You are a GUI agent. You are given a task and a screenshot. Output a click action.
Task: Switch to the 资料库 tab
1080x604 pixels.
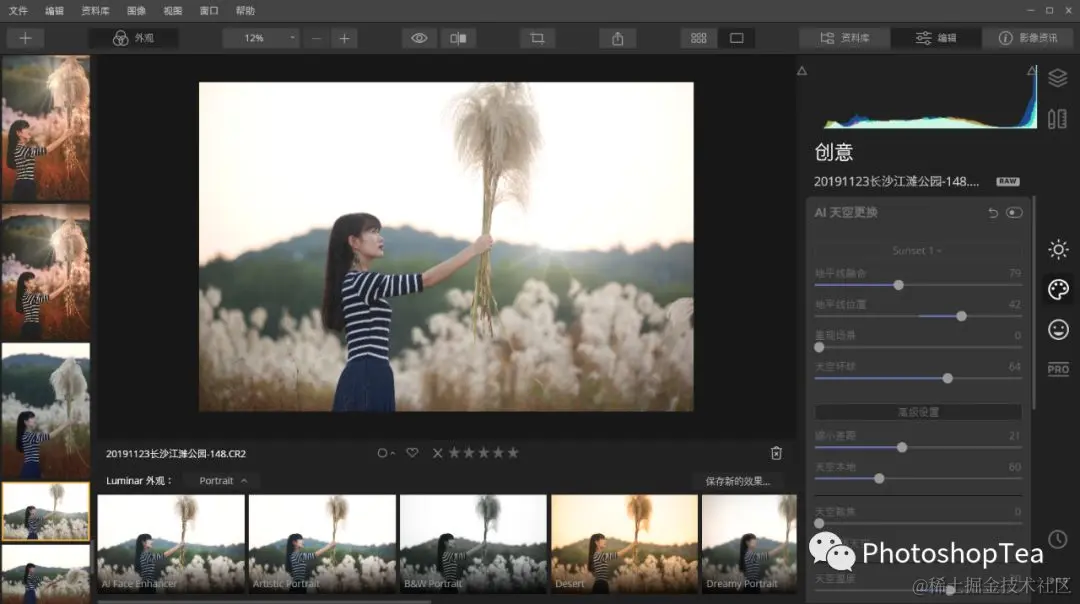(x=844, y=38)
